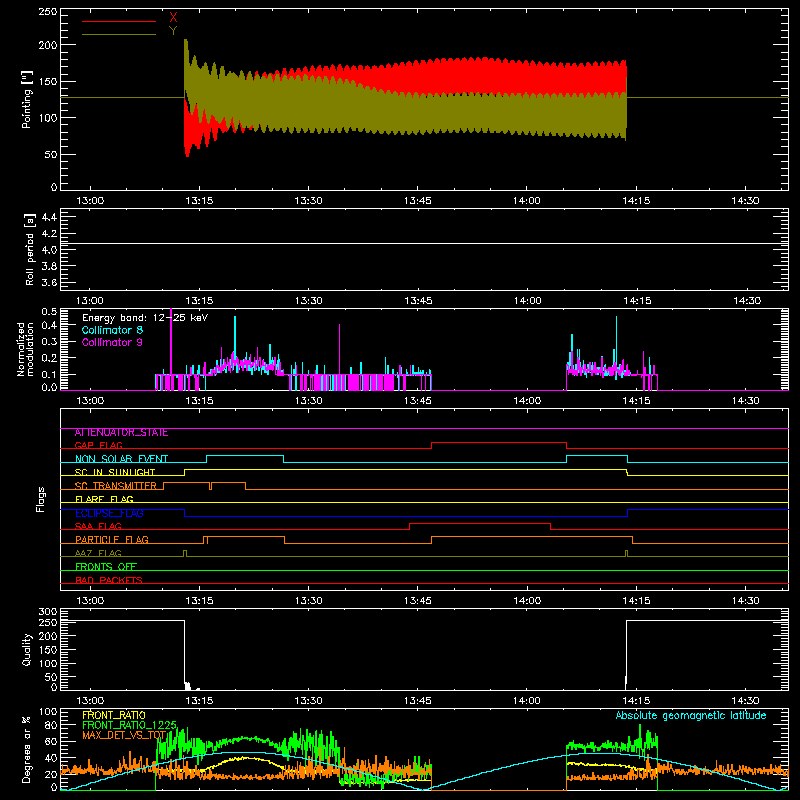Select the NON_SOLAR_EVENT flag label
Screen dimensions: 800x800
tap(121, 459)
